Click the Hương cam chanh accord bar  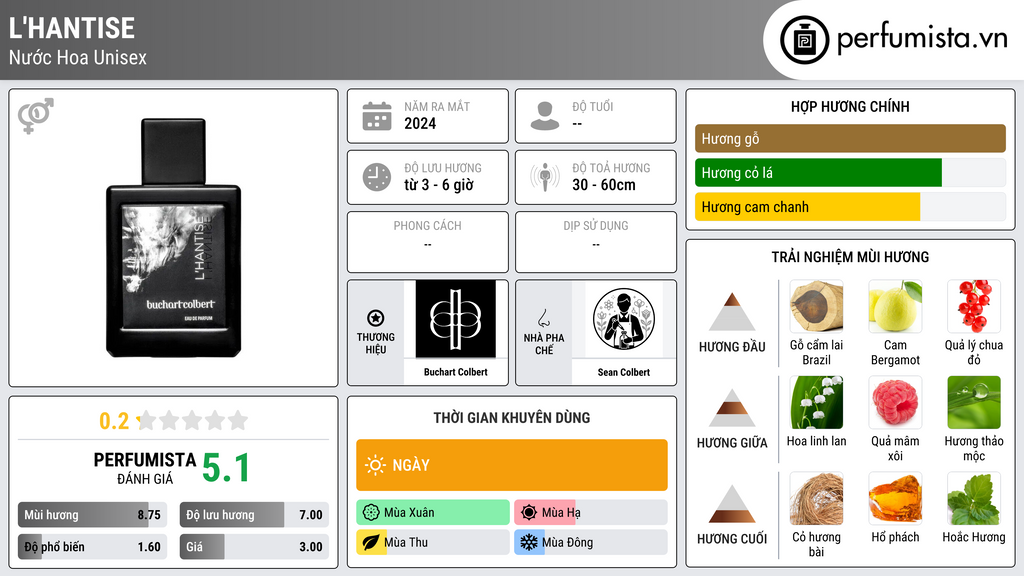point(850,207)
